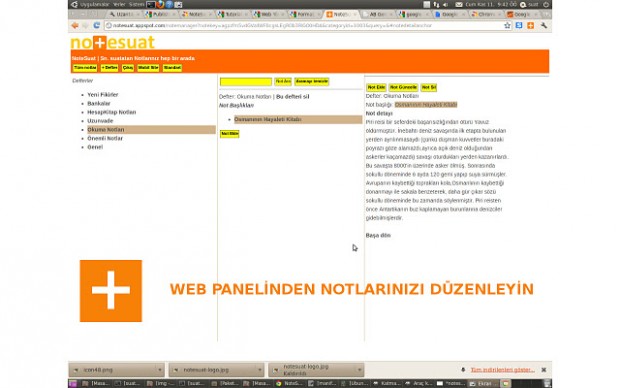Viewport: 620px width, 388px height.
Task: Click the power icon in the top panel
Action: (546, 4)
